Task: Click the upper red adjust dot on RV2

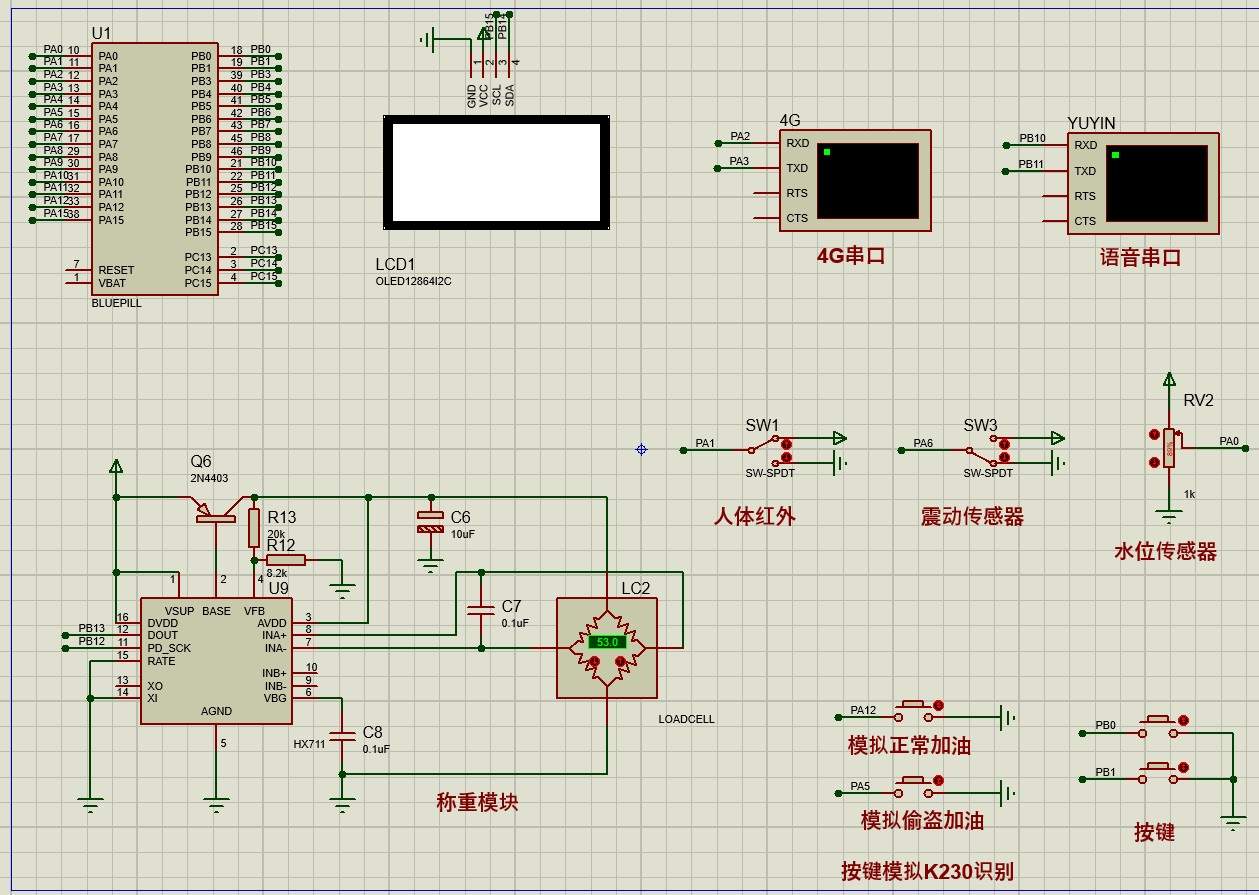Action: [1154, 435]
